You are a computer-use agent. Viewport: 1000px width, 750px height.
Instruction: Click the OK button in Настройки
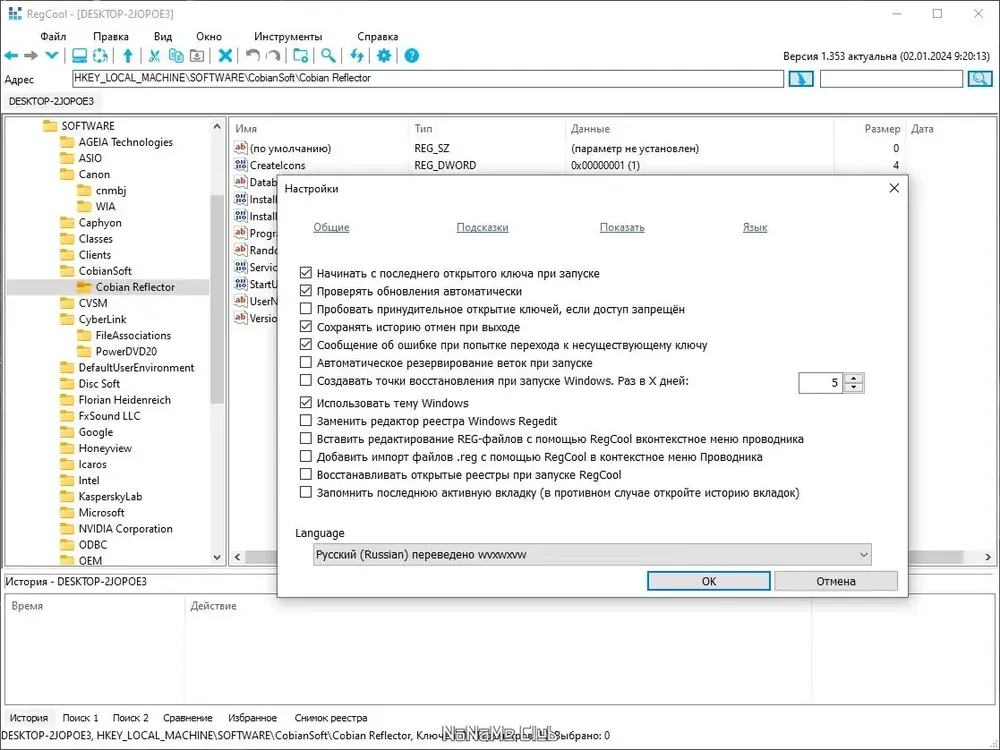point(709,581)
